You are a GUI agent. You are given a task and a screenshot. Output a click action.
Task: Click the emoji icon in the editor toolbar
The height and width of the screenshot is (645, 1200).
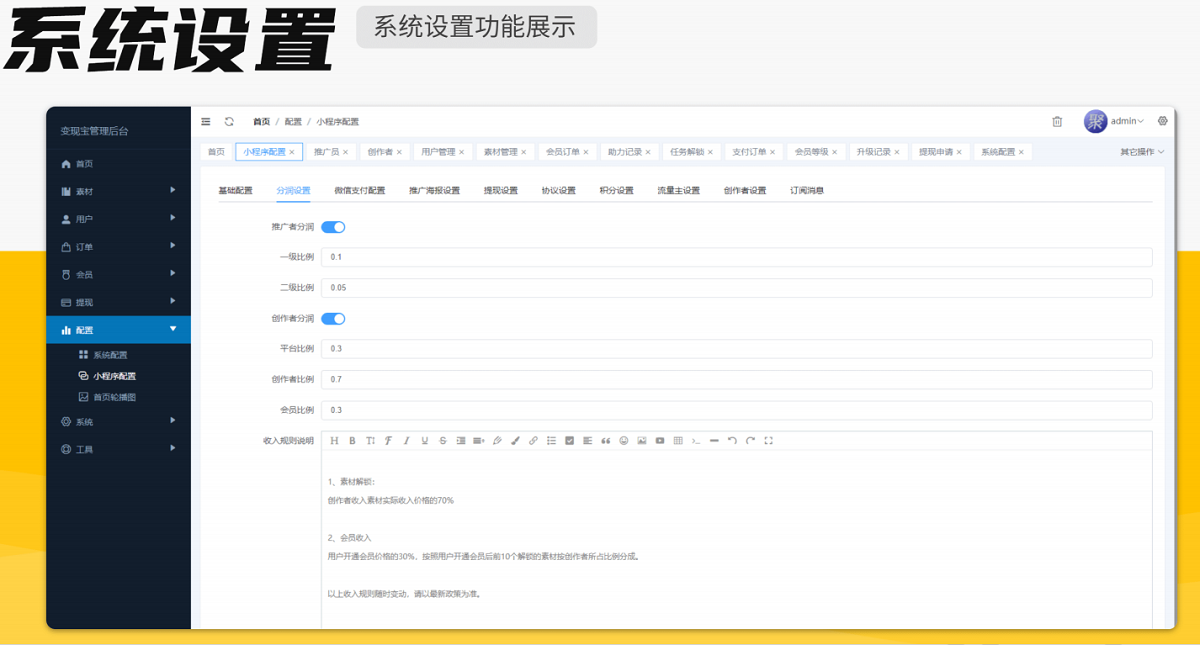click(624, 440)
